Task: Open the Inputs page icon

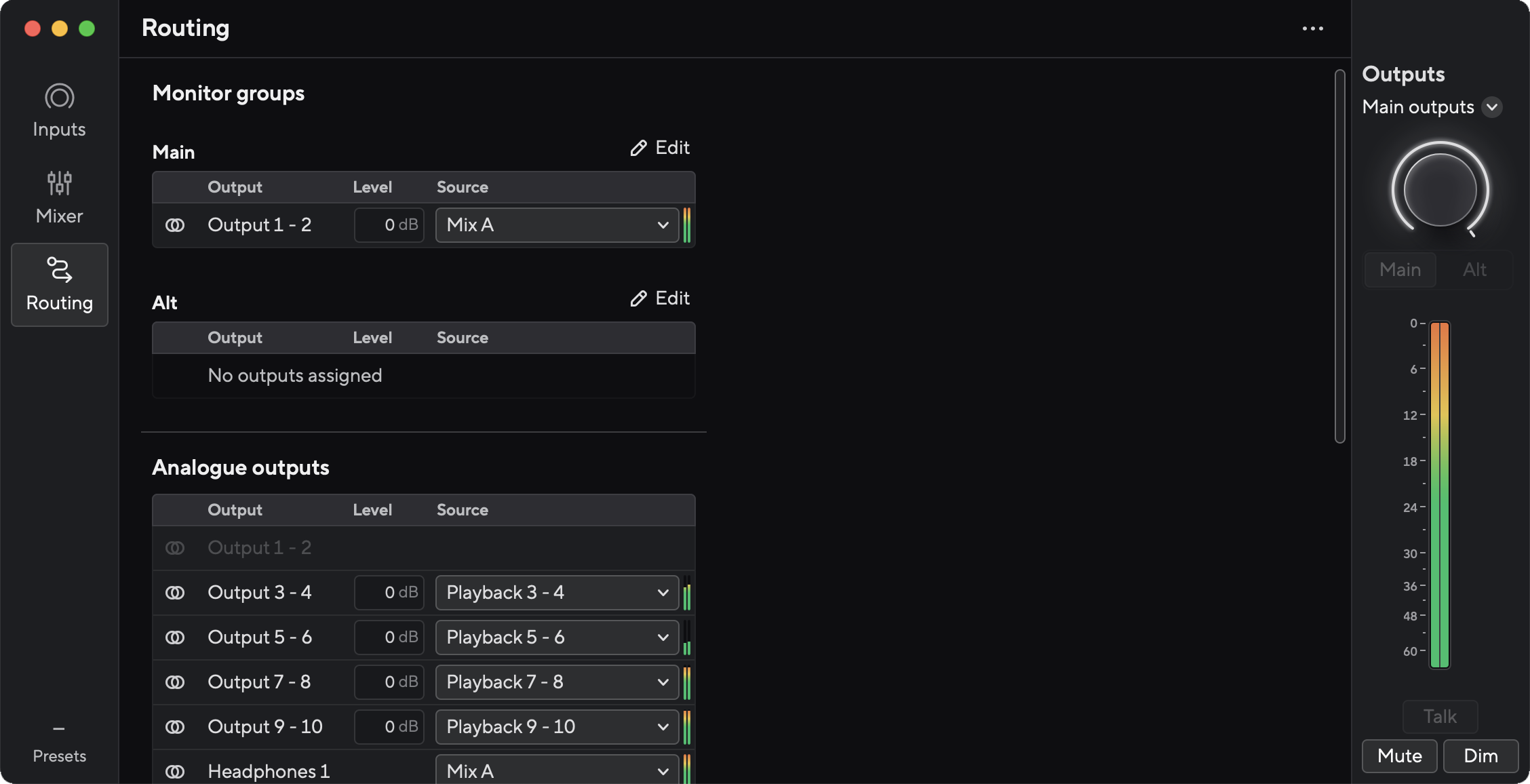Action: 59,97
